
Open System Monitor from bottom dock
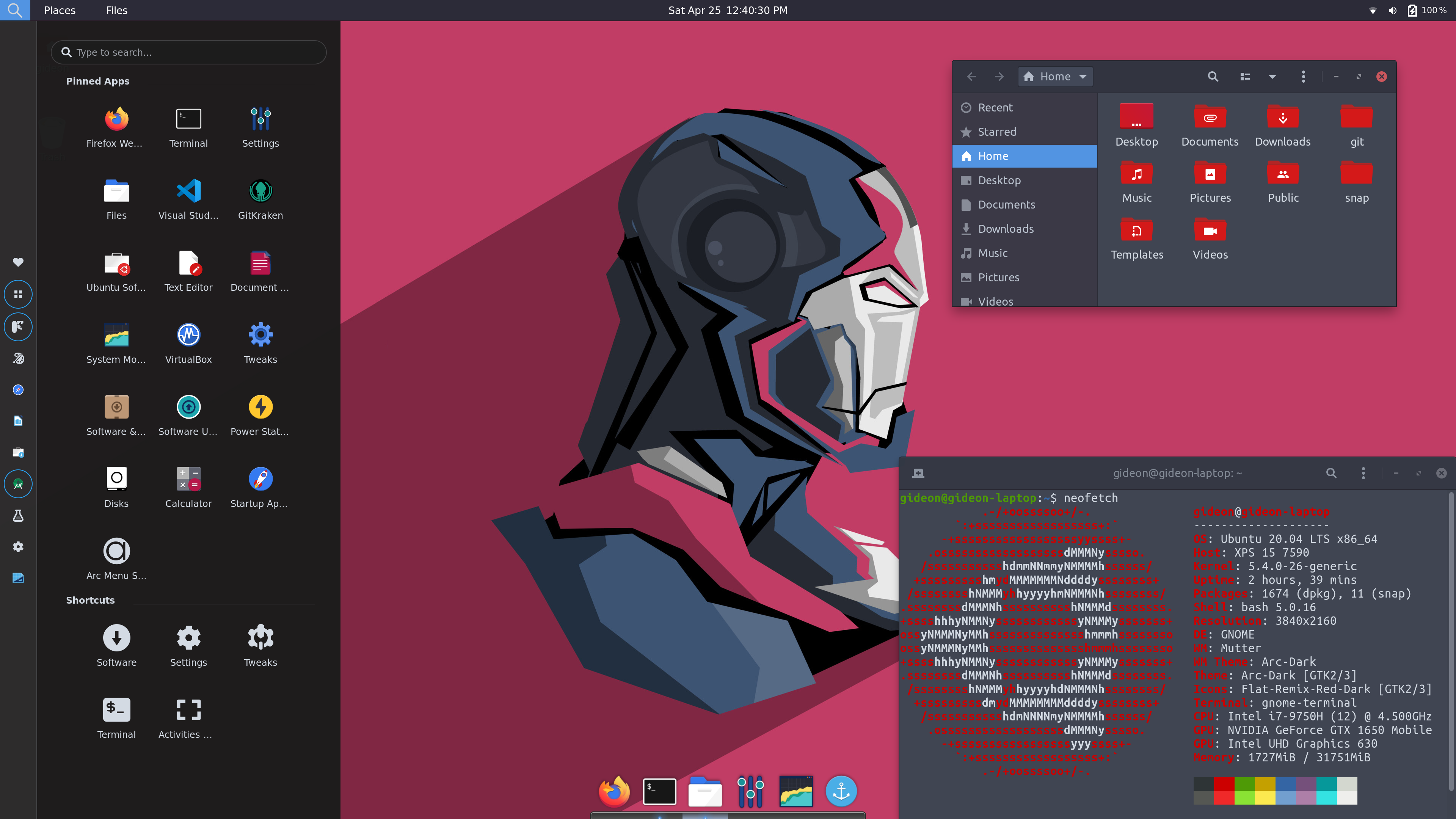tap(796, 791)
